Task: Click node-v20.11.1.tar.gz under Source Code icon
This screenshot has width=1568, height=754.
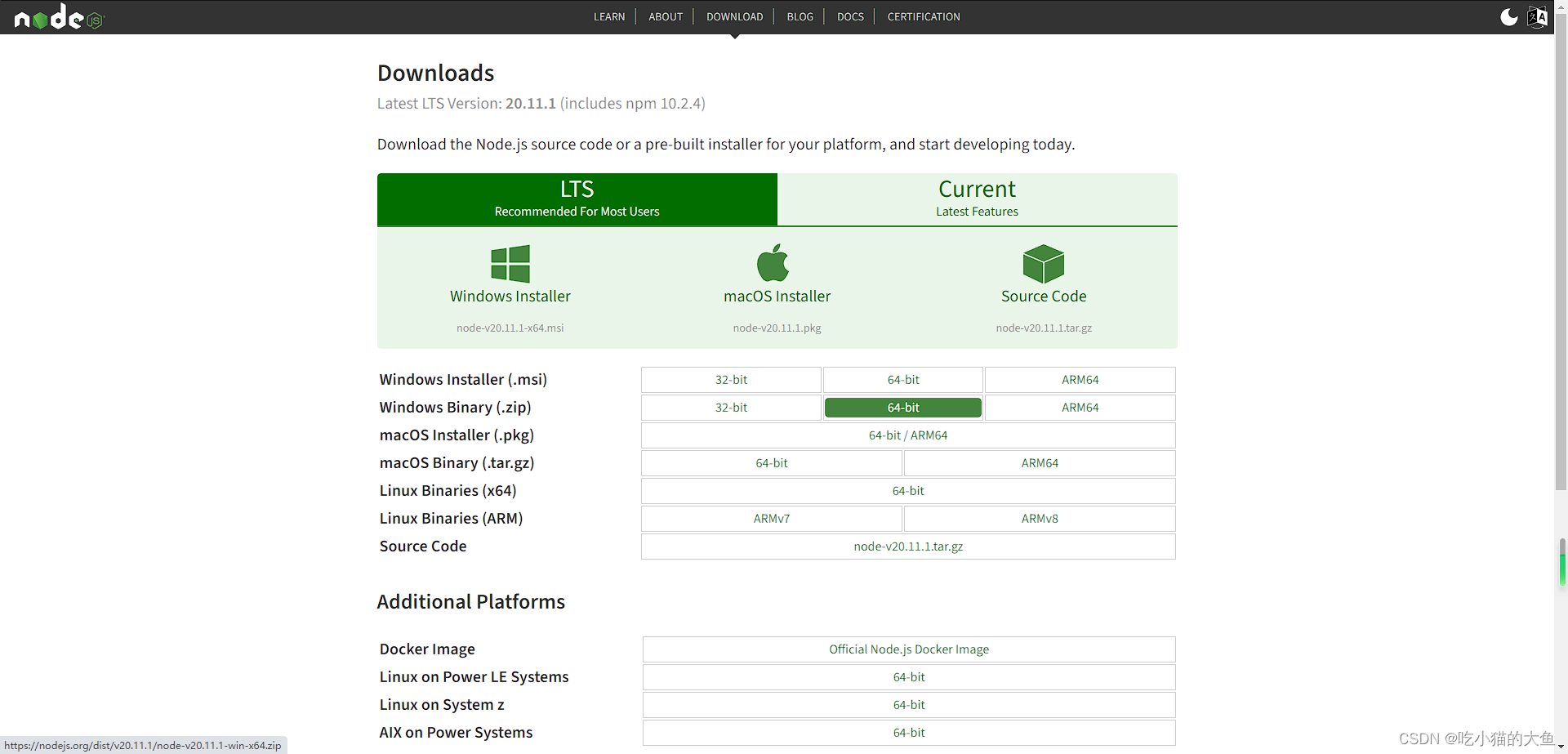Action: click(1044, 328)
